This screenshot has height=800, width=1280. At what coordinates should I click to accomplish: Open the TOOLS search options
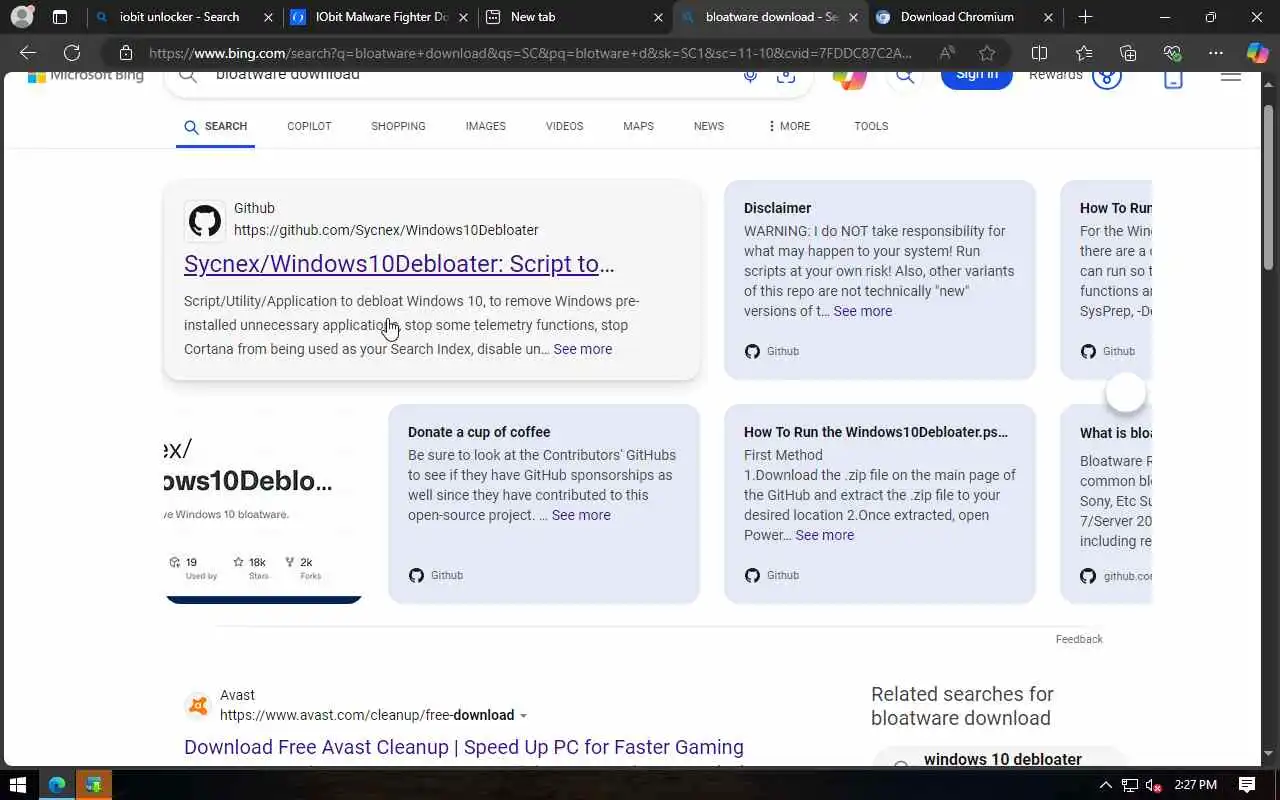[871, 126]
